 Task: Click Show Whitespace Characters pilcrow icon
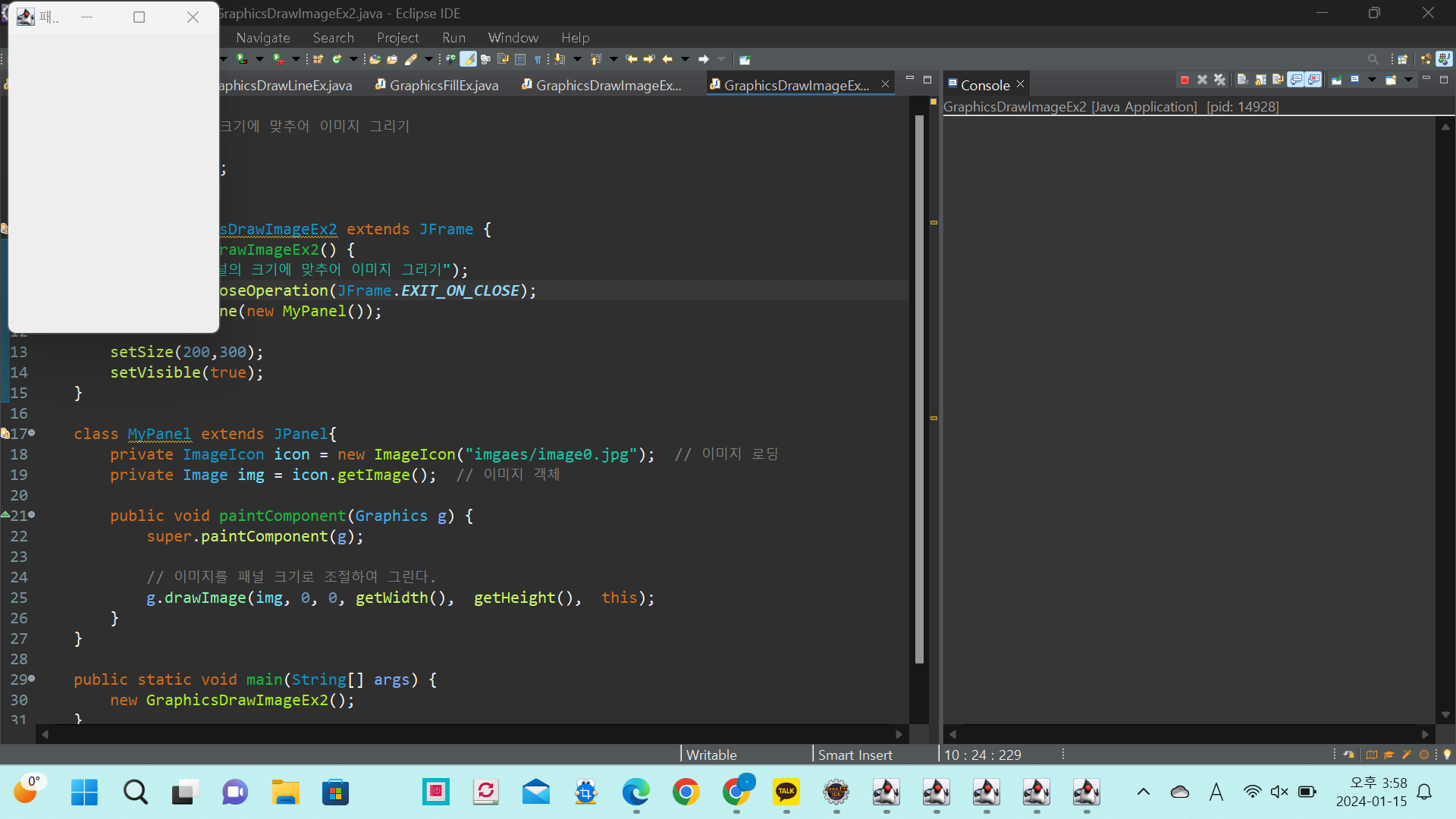pos(538,59)
